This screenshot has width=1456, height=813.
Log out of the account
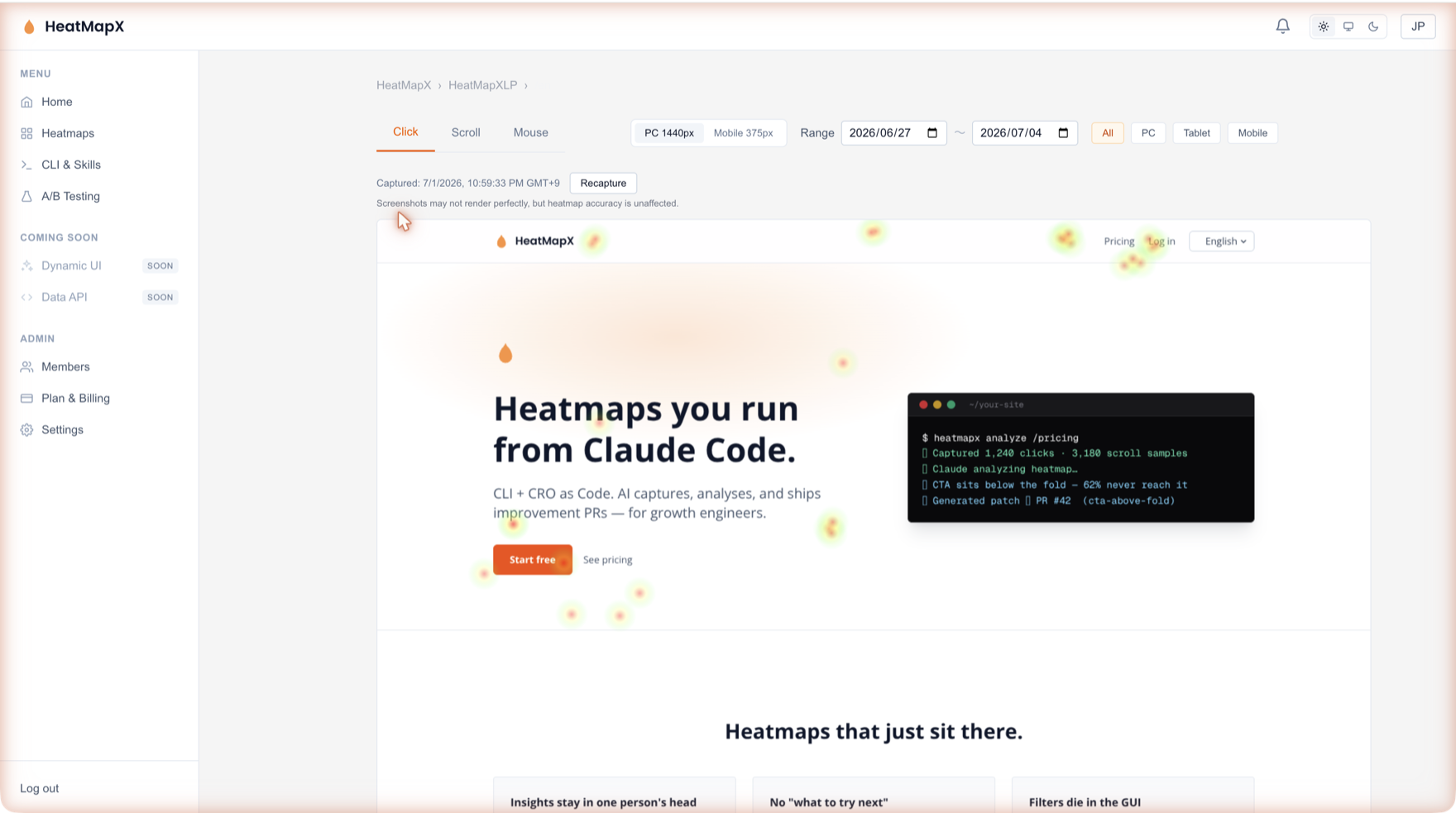[39, 788]
